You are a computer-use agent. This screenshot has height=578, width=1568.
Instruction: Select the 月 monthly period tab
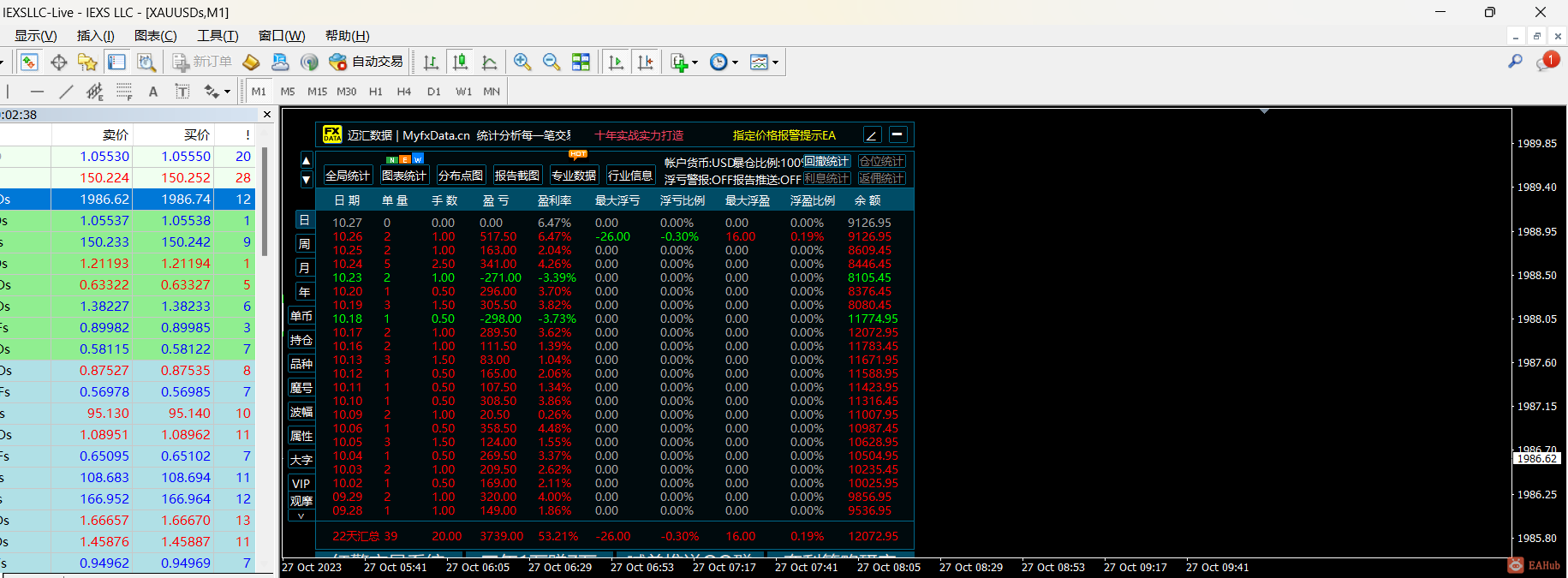tap(304, 268)
